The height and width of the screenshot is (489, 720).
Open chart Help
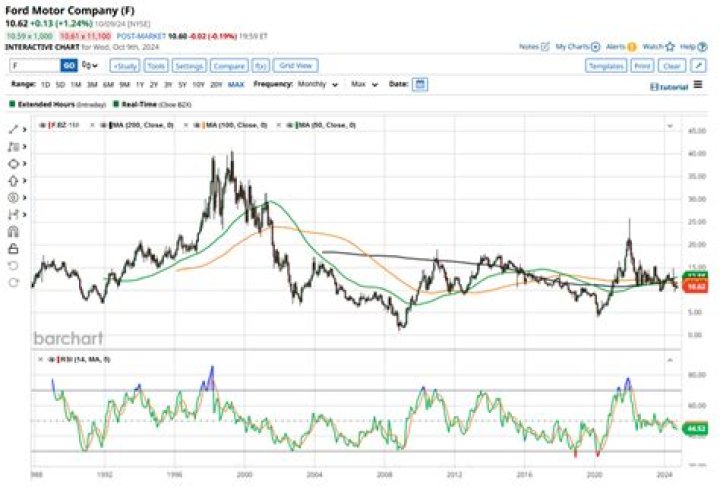(693, 46)
